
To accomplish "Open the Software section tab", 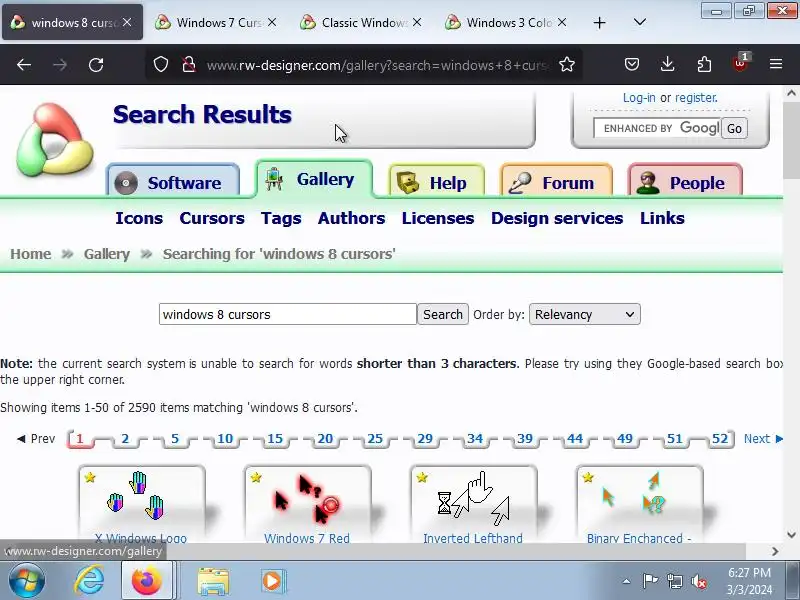I will 173,182.
